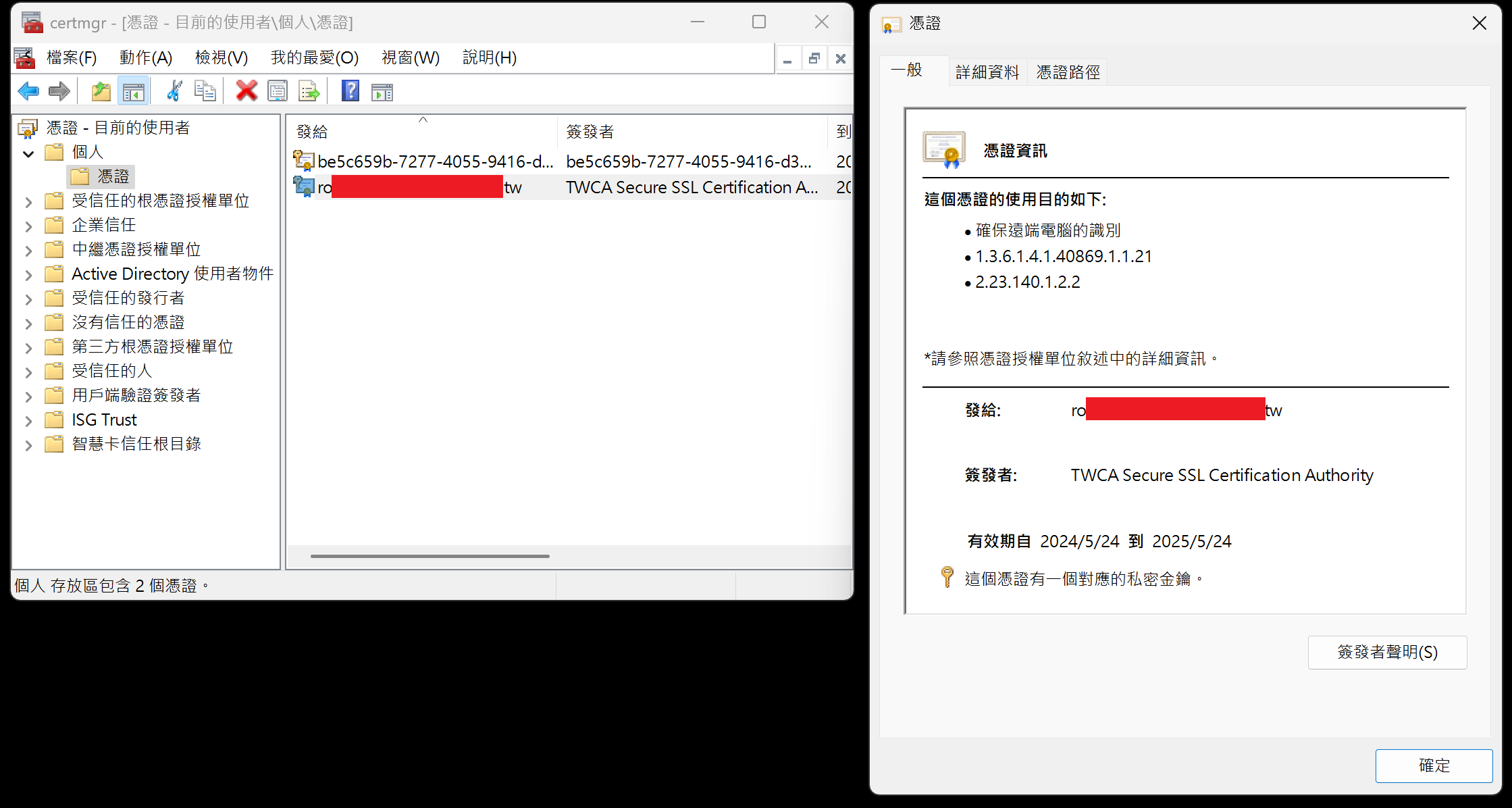Viewport: 1512px width, 808px height.
Task: Select the be5c659b-7277-4055-9416 certificate row
Action: coord(570,161)
